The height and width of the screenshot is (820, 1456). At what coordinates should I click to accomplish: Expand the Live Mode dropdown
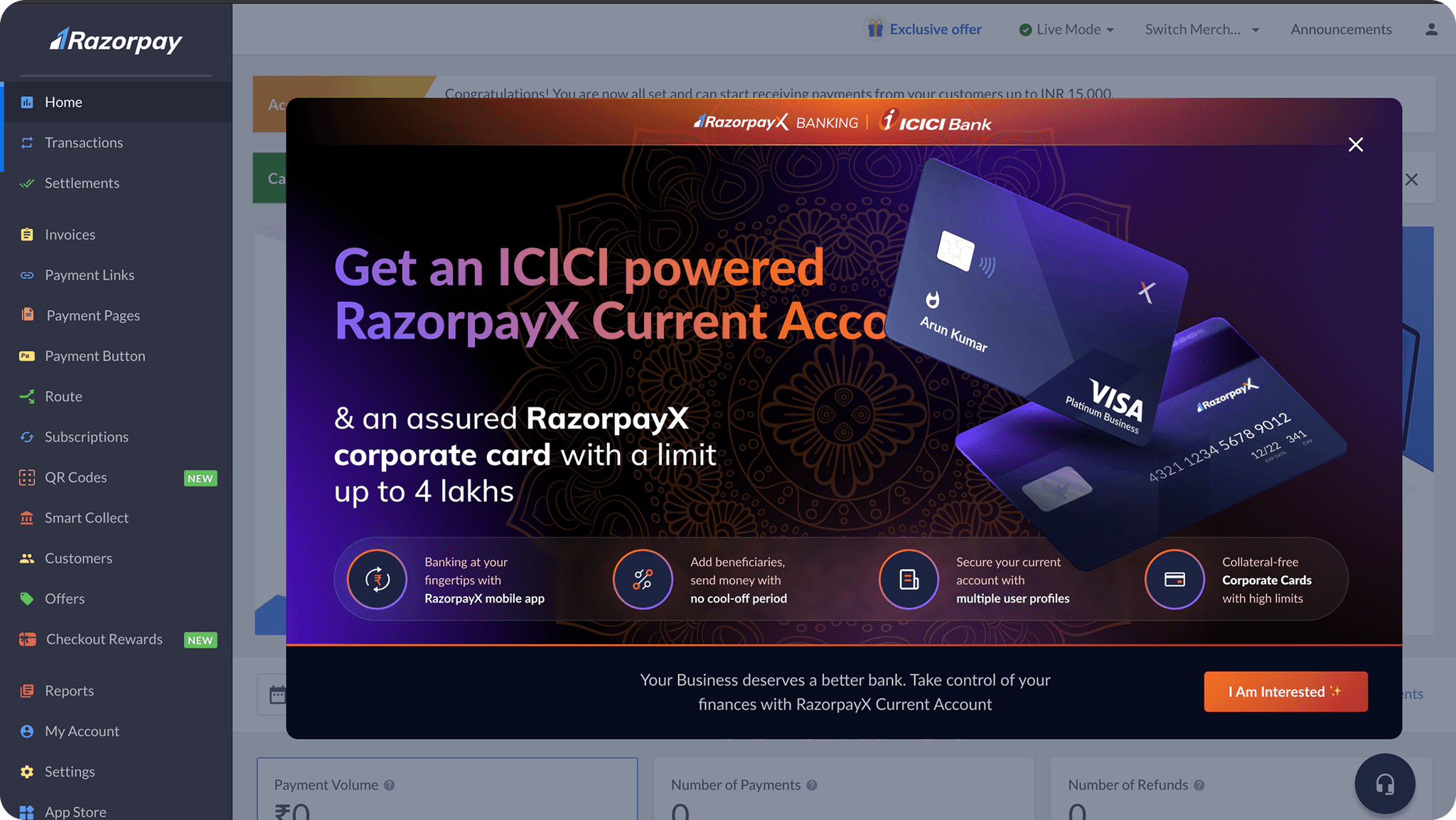pyautogui.click(x=1066, y=29)
